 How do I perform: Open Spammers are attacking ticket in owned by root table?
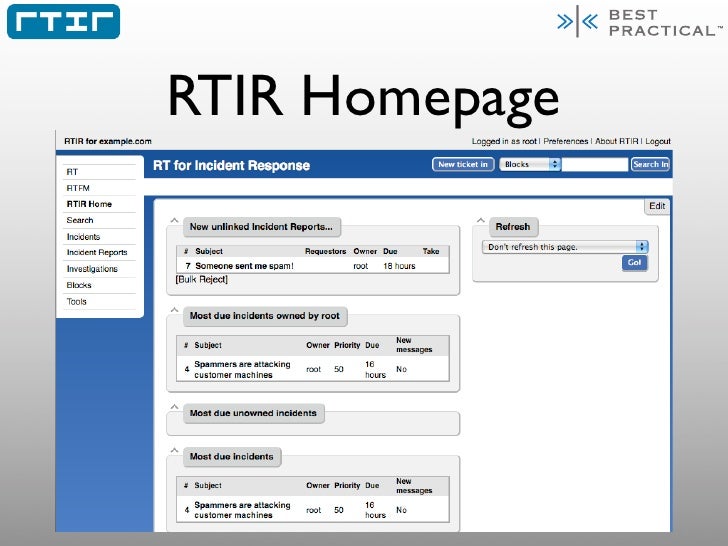tap(242, 370)
